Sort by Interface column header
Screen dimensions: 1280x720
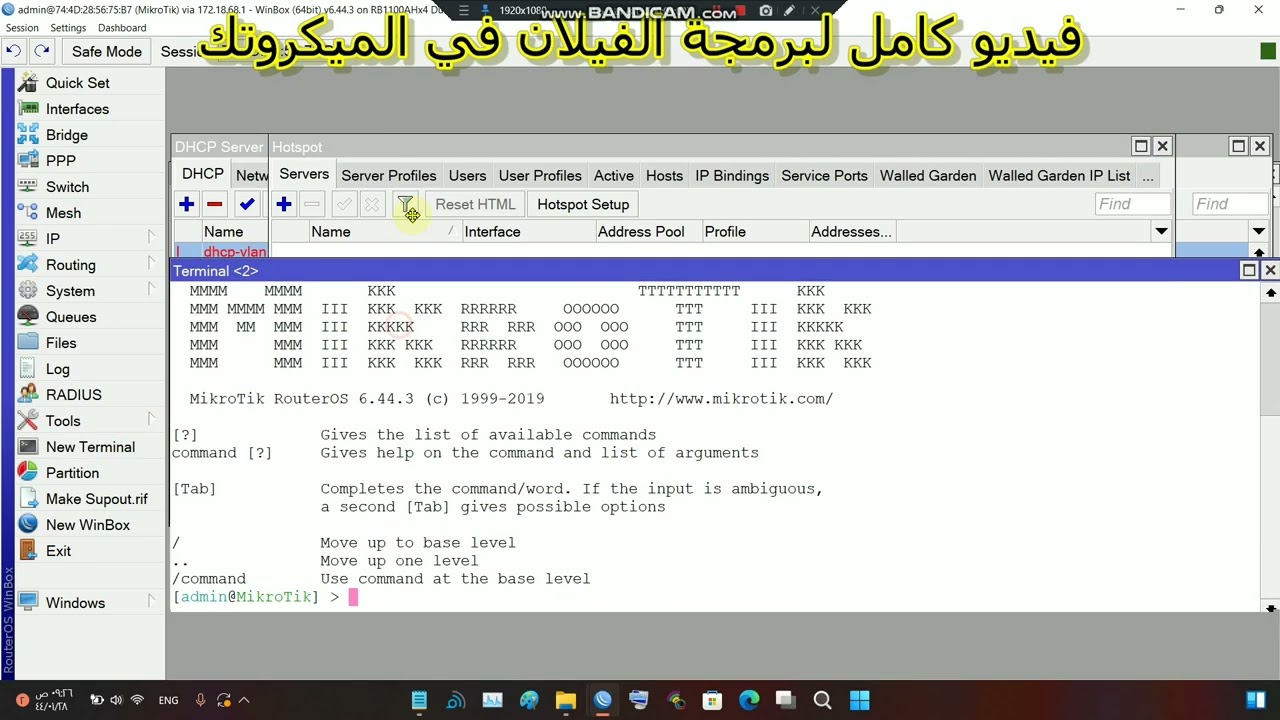point(527,232)
